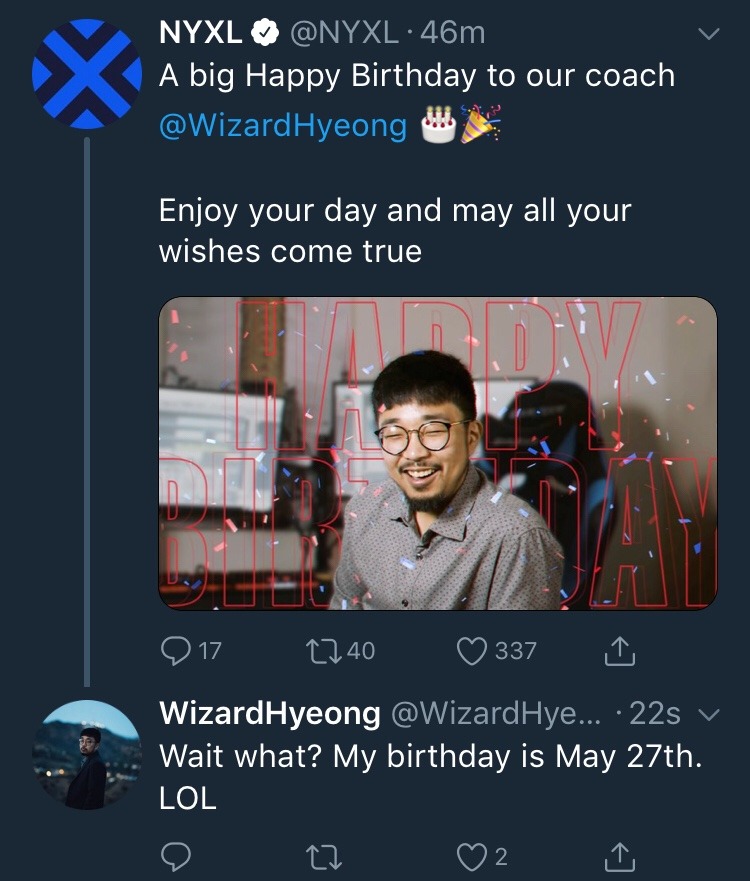Image resolution: width=750 pixels, height=881 pixels.
Task: Expand options chevron on WizardHyeong's reply
Action: pos(708,715)
